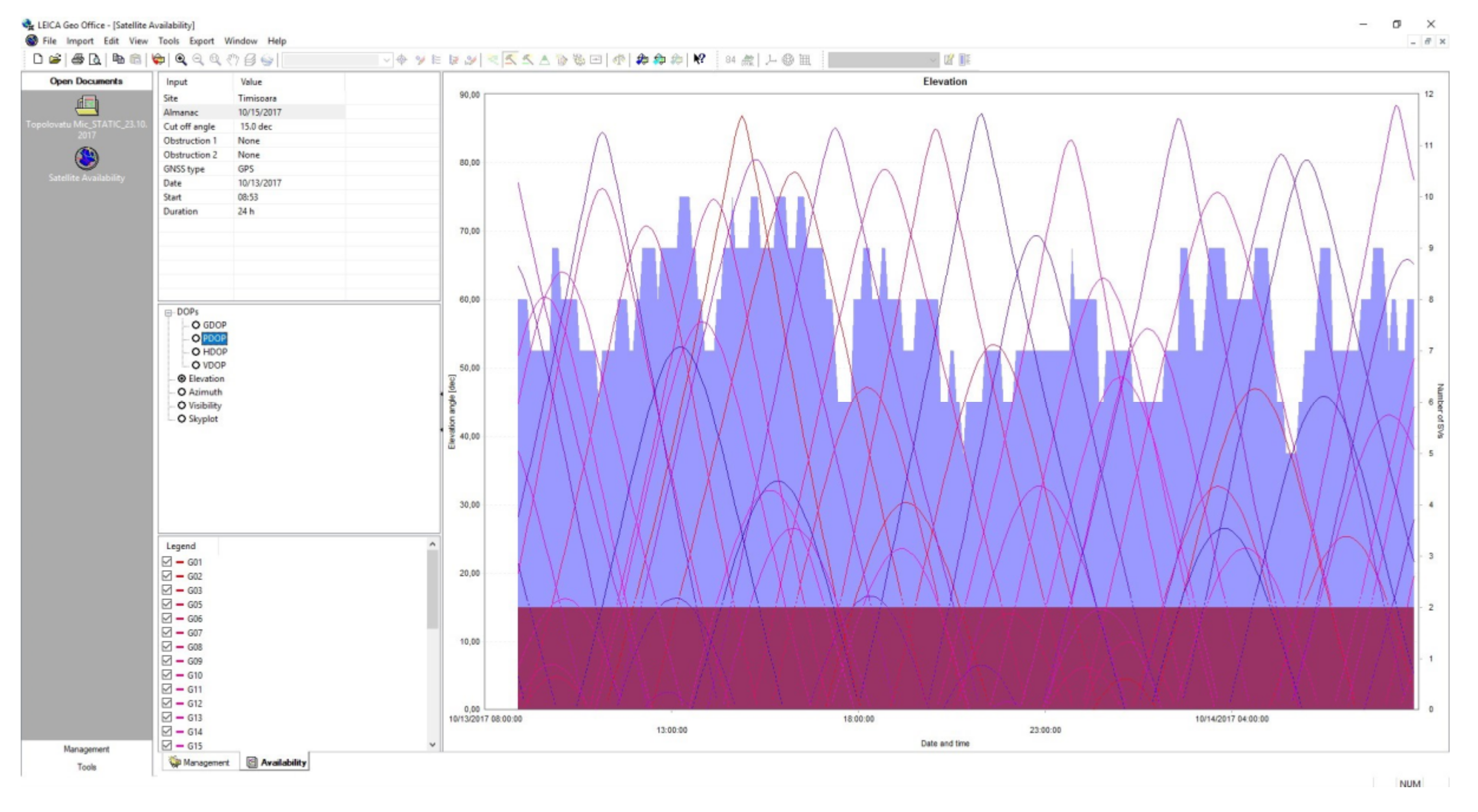
Task: Click the Tools button below Management
Action: tap(87, 767)
